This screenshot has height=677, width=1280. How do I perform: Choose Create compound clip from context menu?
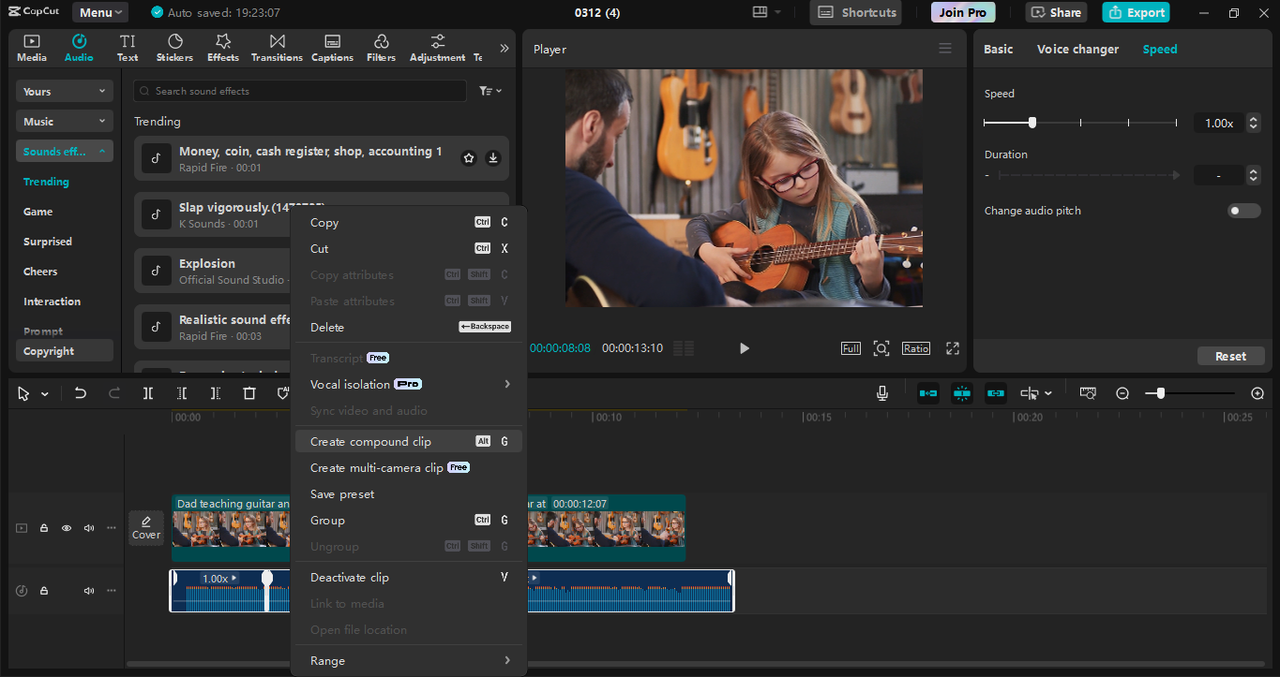tap(369, 441)
